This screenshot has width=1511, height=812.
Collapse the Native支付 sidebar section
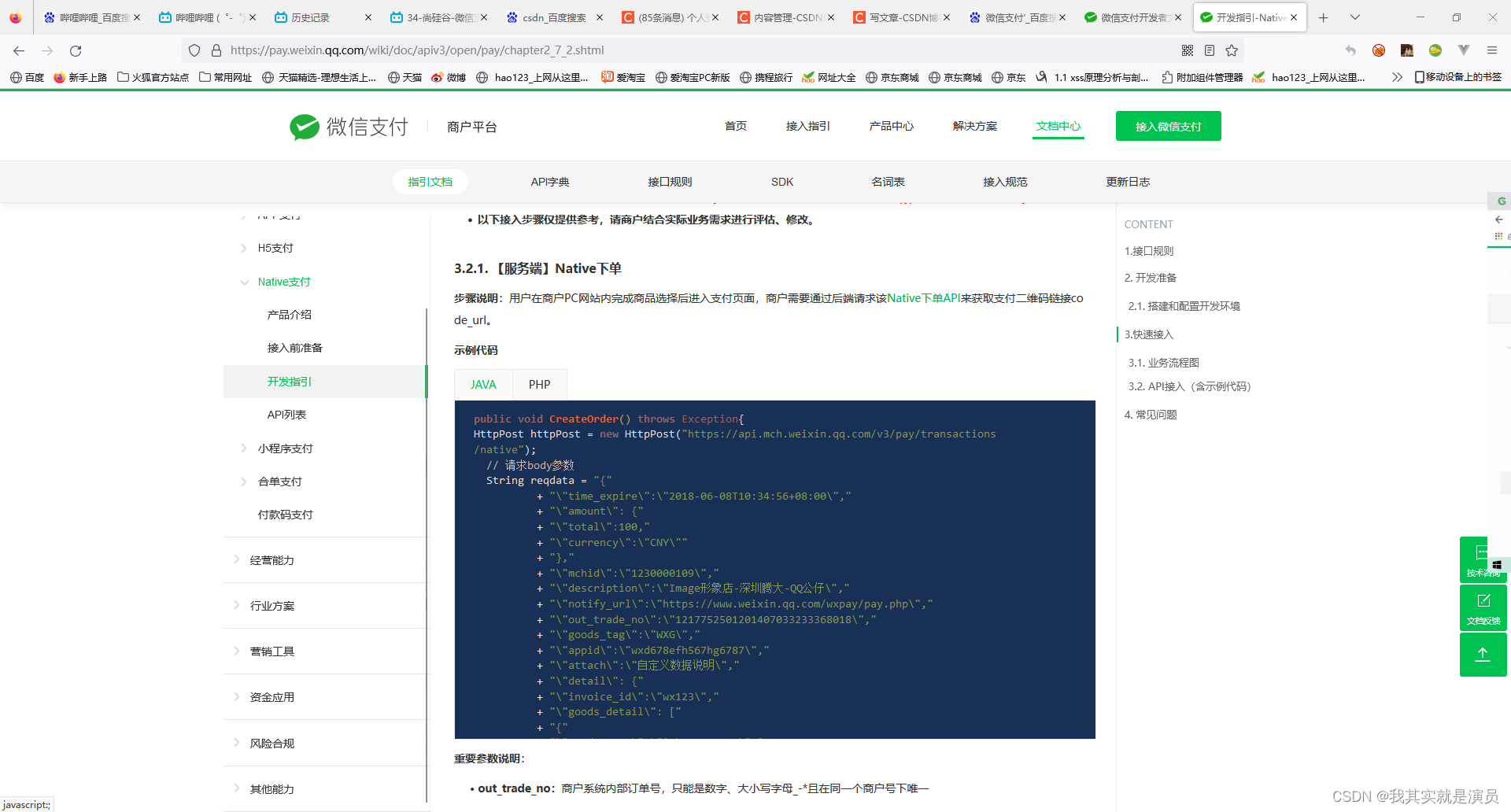coord(284,282)
